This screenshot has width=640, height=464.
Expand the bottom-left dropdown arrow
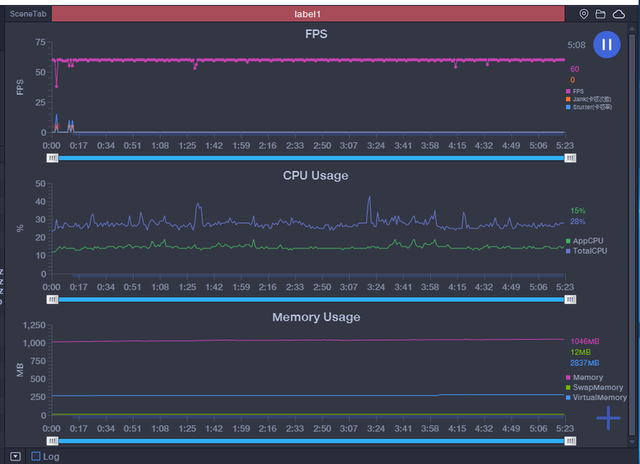pos(15,456)
